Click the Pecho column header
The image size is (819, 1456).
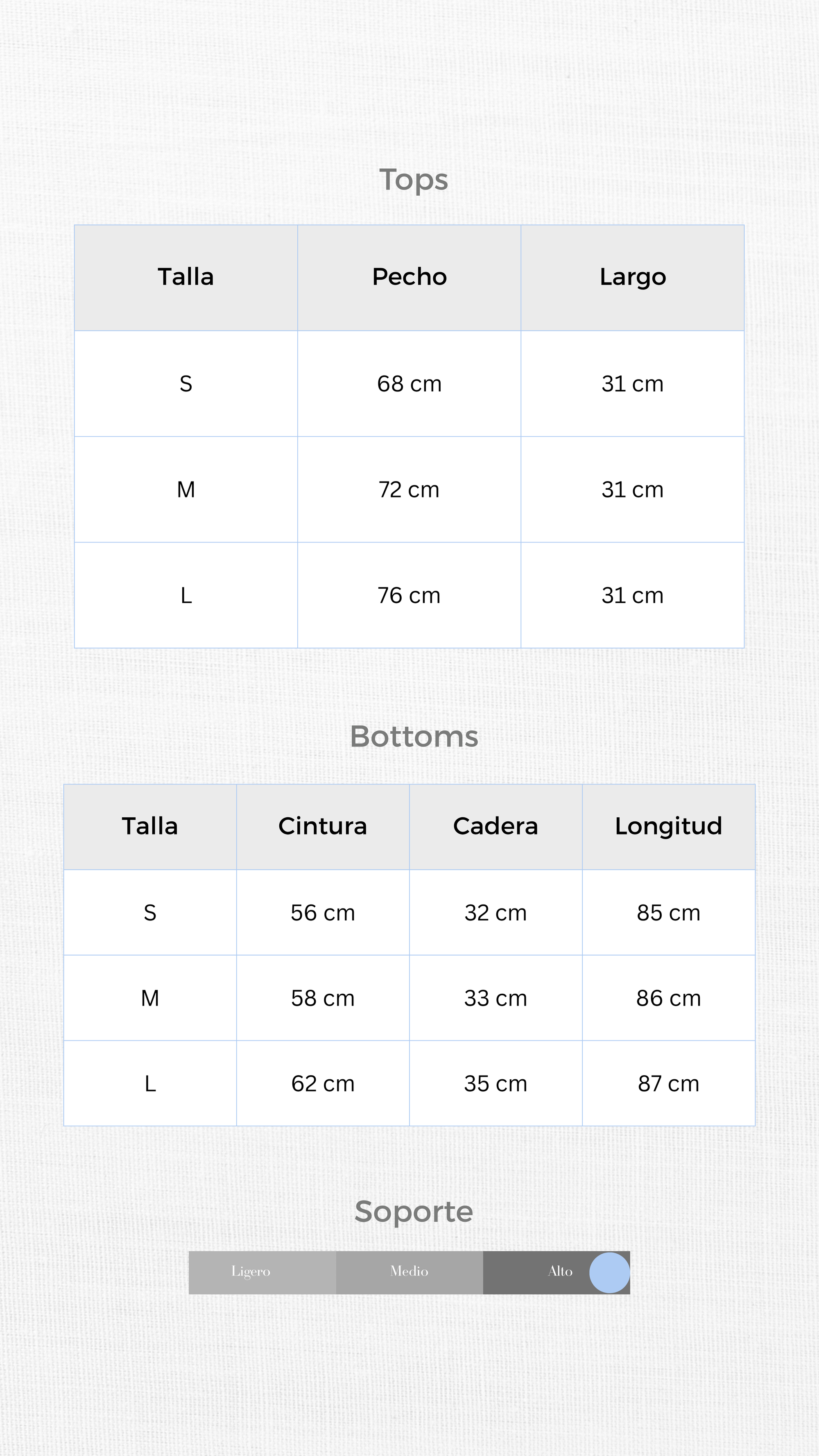[x=409, y=277]
